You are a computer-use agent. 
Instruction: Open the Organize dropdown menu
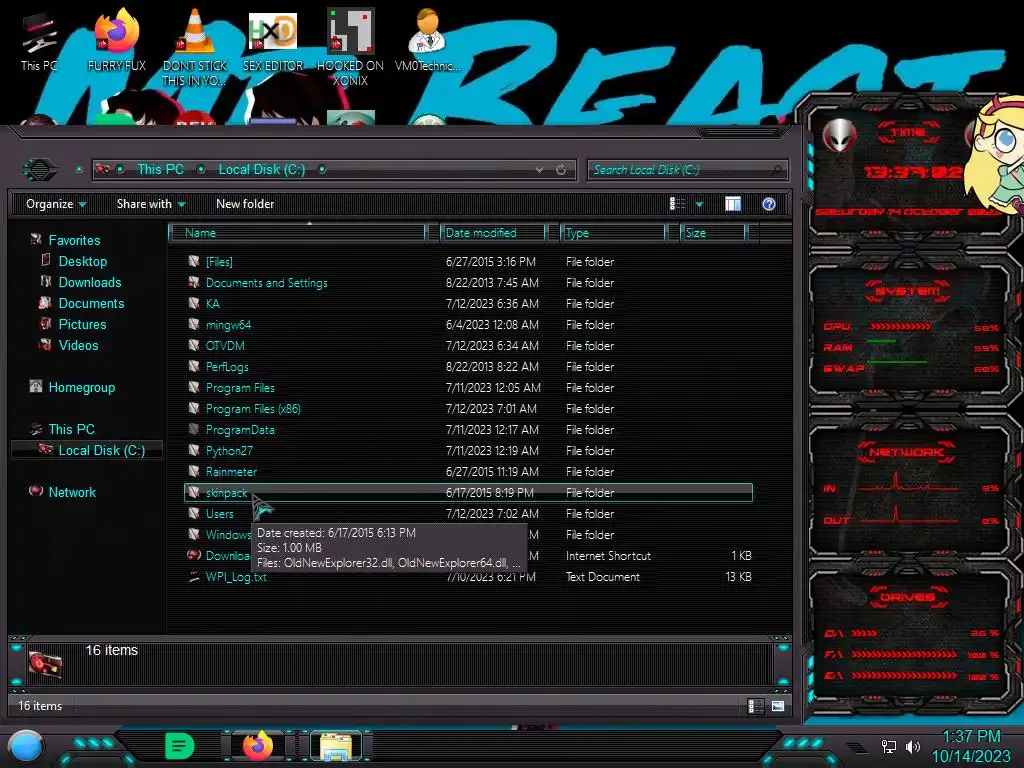pyautogui.click(x=56, y=204)
